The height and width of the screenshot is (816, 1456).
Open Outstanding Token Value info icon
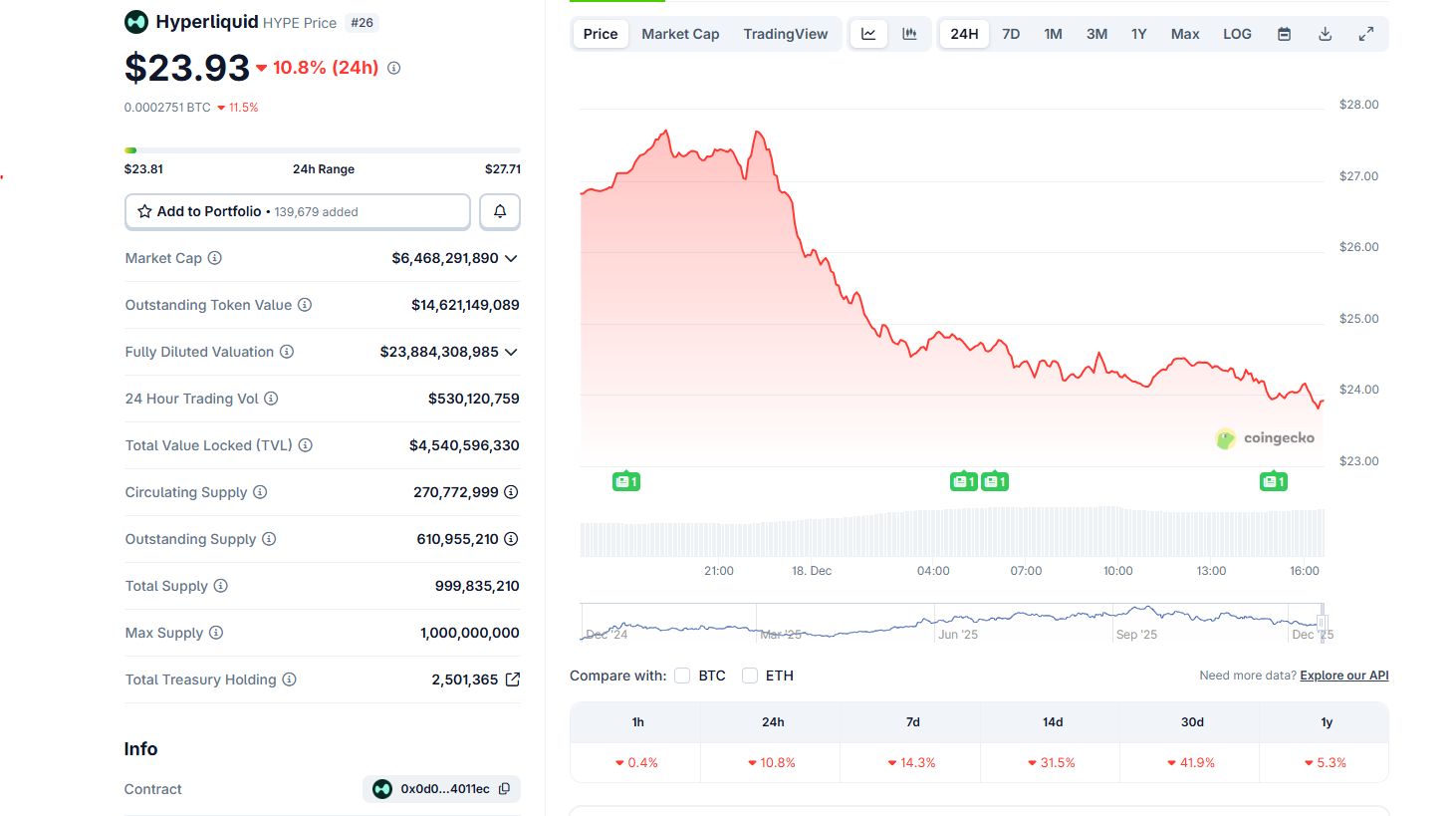pos(305,305)
